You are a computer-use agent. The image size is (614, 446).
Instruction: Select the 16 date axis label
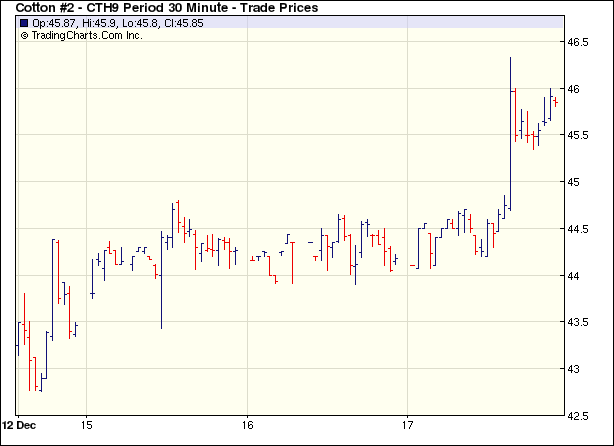pyautogui.click(x=247, y=424)
